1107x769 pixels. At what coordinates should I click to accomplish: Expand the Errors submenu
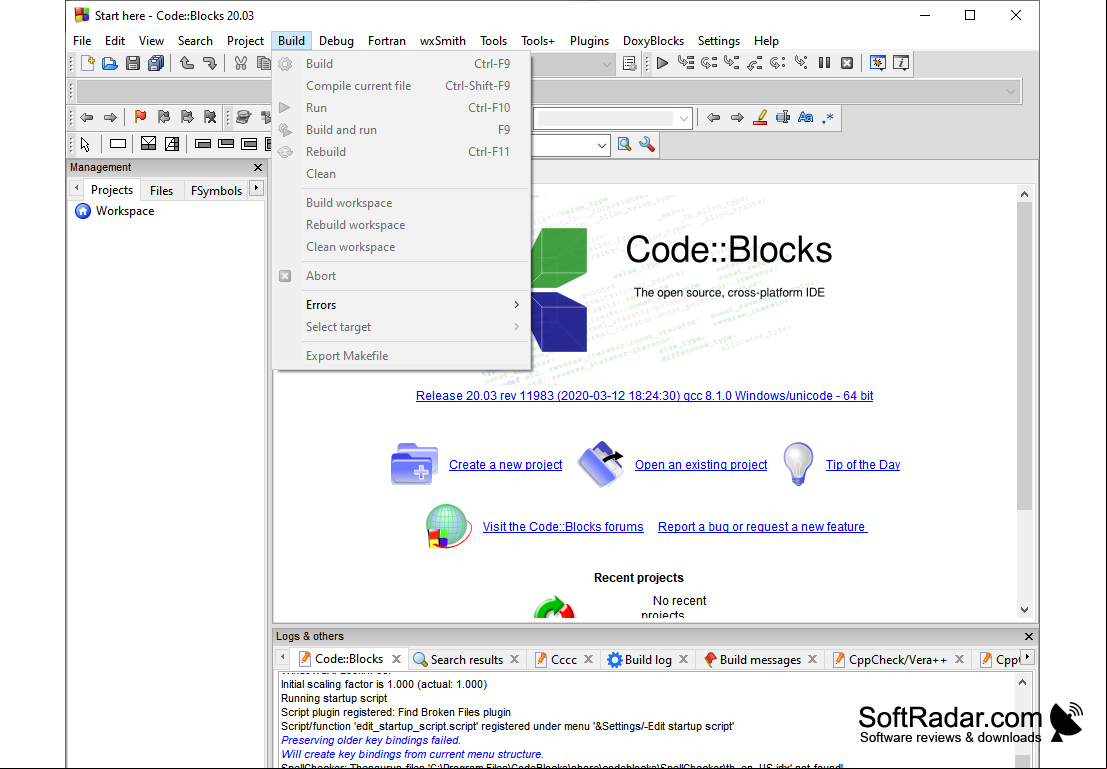point(402,305)
